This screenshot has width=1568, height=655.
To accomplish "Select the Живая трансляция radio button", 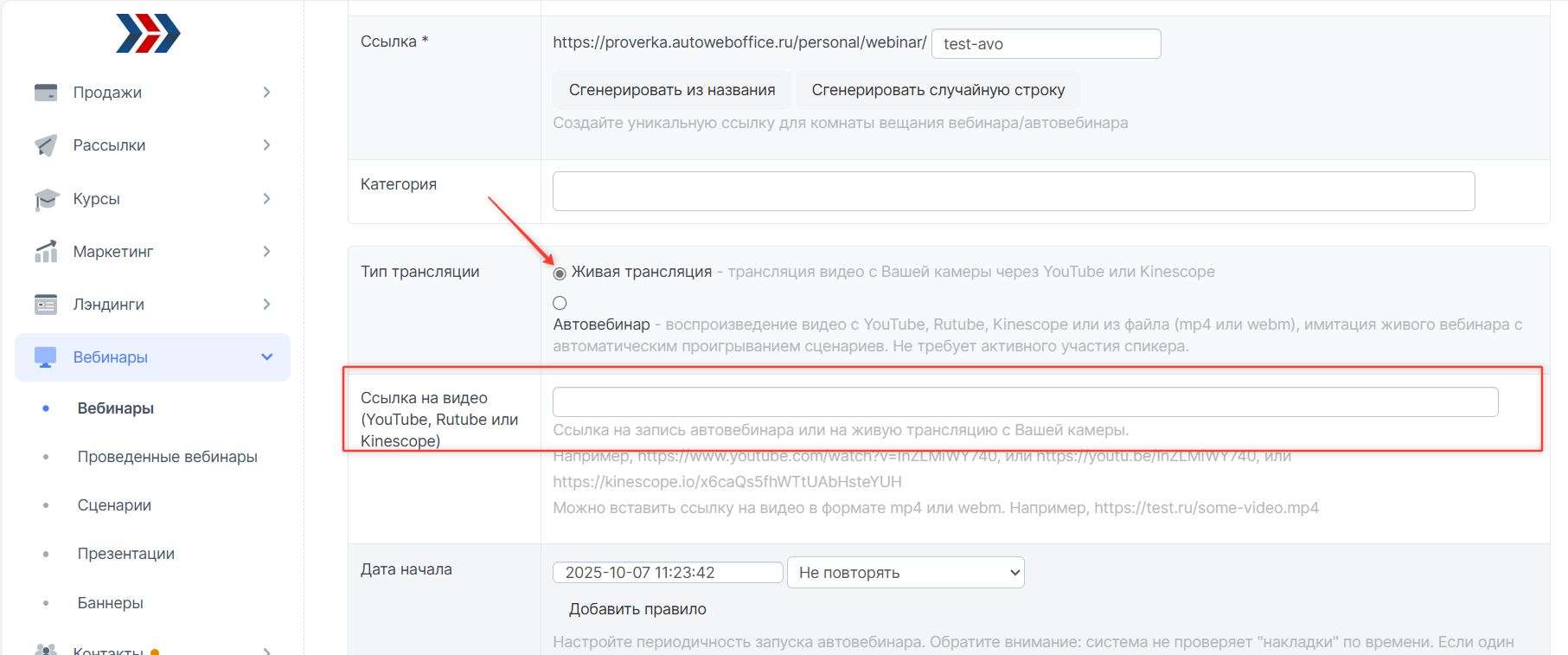I will (560, 273).
